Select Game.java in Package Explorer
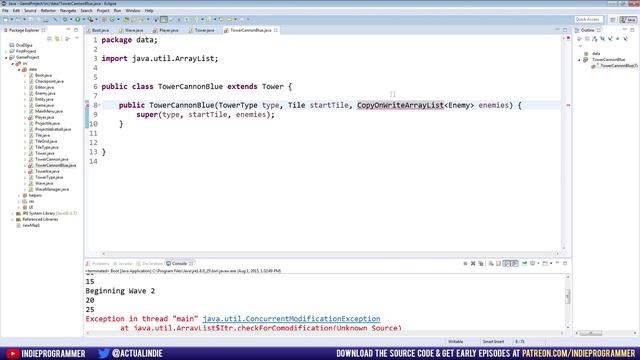Image resolution: width=640 pixels, height=360 pixels. tap(44, 105)
